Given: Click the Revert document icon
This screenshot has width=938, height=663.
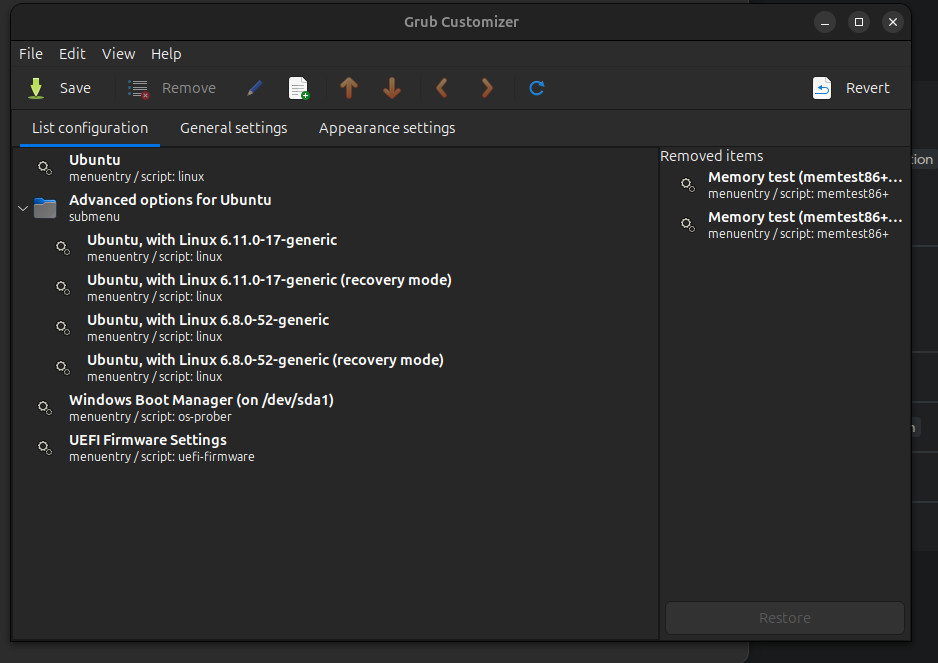Looking at the screenshot, I should click(822, 88).
